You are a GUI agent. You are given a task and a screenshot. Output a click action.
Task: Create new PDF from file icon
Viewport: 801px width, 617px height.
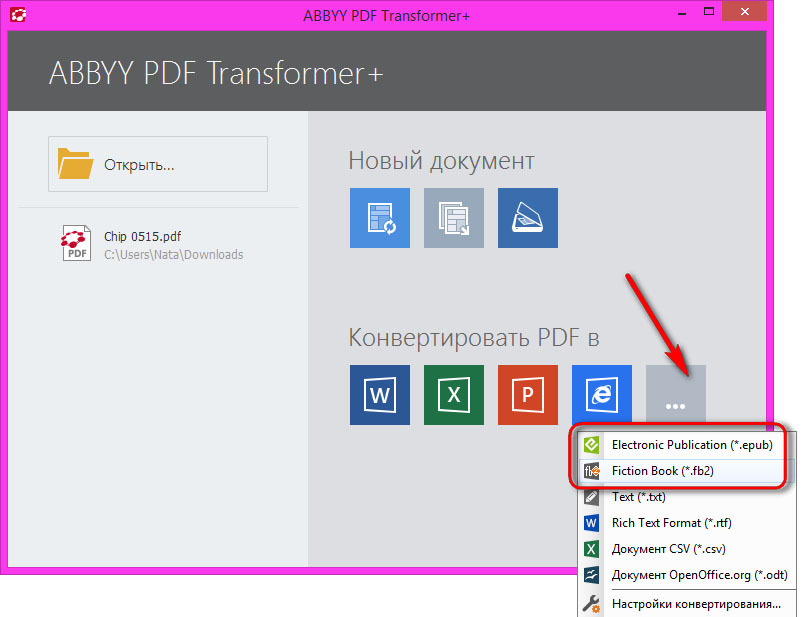click(380, 218)
